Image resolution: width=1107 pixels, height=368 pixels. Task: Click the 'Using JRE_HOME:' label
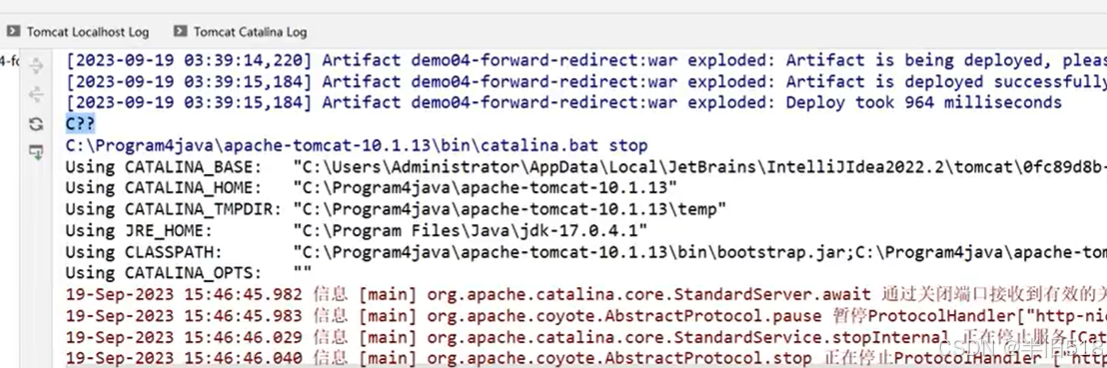[x=138, y=231]
